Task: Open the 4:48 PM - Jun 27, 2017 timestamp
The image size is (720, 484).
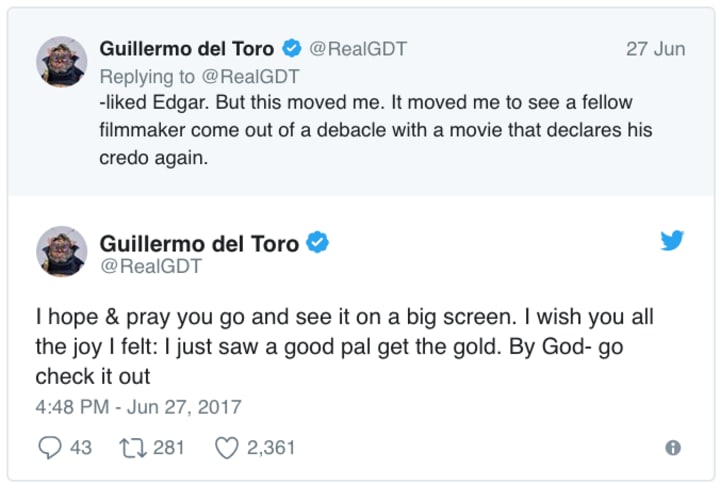Action: [137, 407]
